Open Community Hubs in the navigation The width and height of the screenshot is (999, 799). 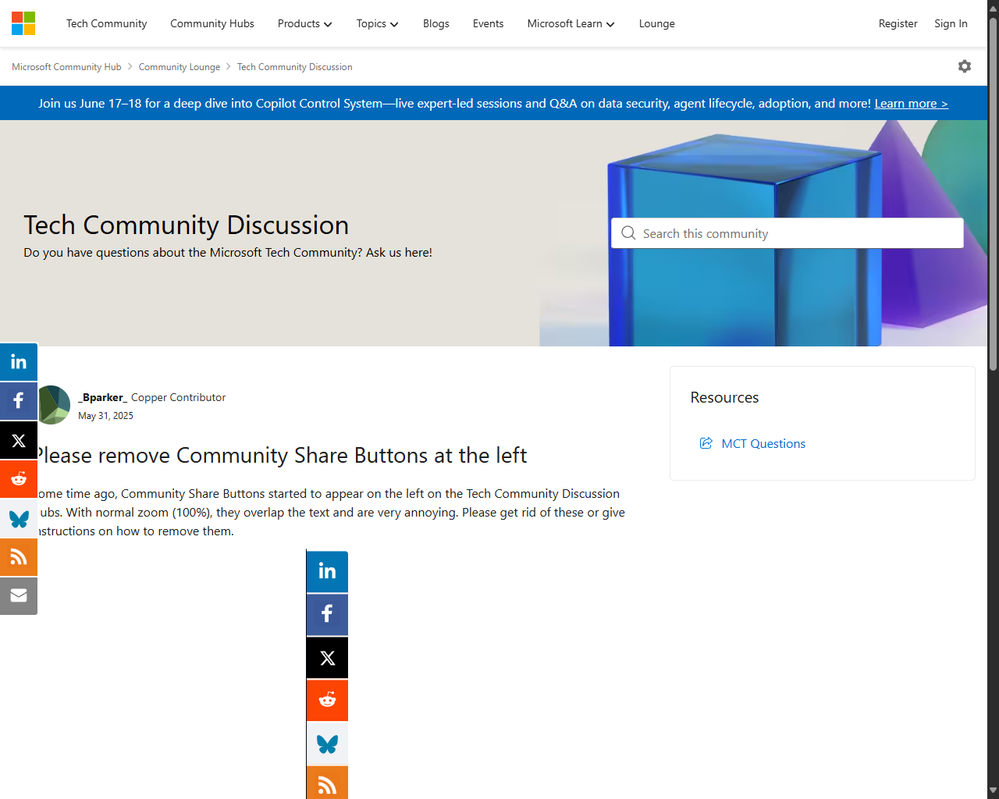[212, 24]
